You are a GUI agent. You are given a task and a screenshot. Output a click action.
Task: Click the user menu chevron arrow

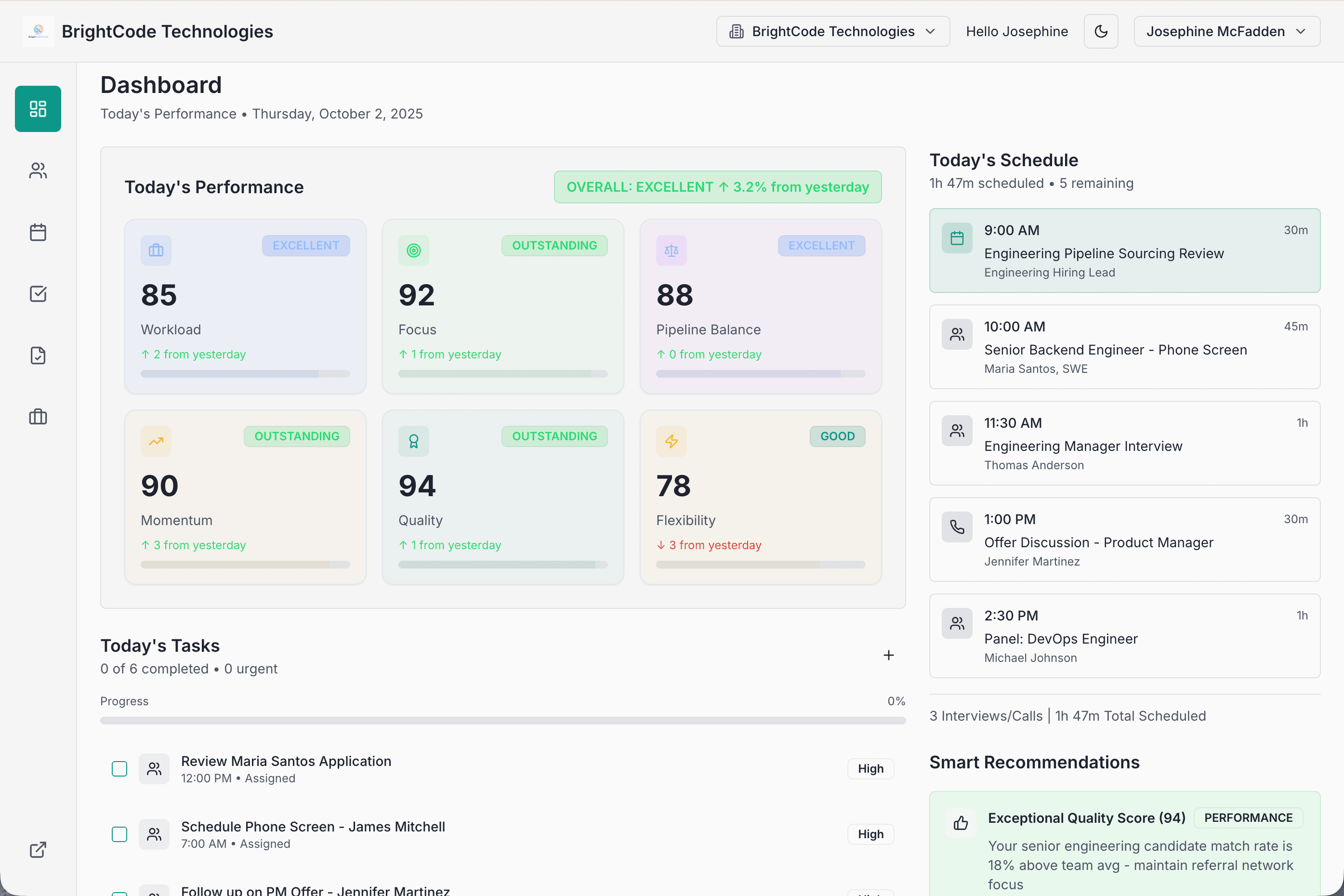(1301, 31)
